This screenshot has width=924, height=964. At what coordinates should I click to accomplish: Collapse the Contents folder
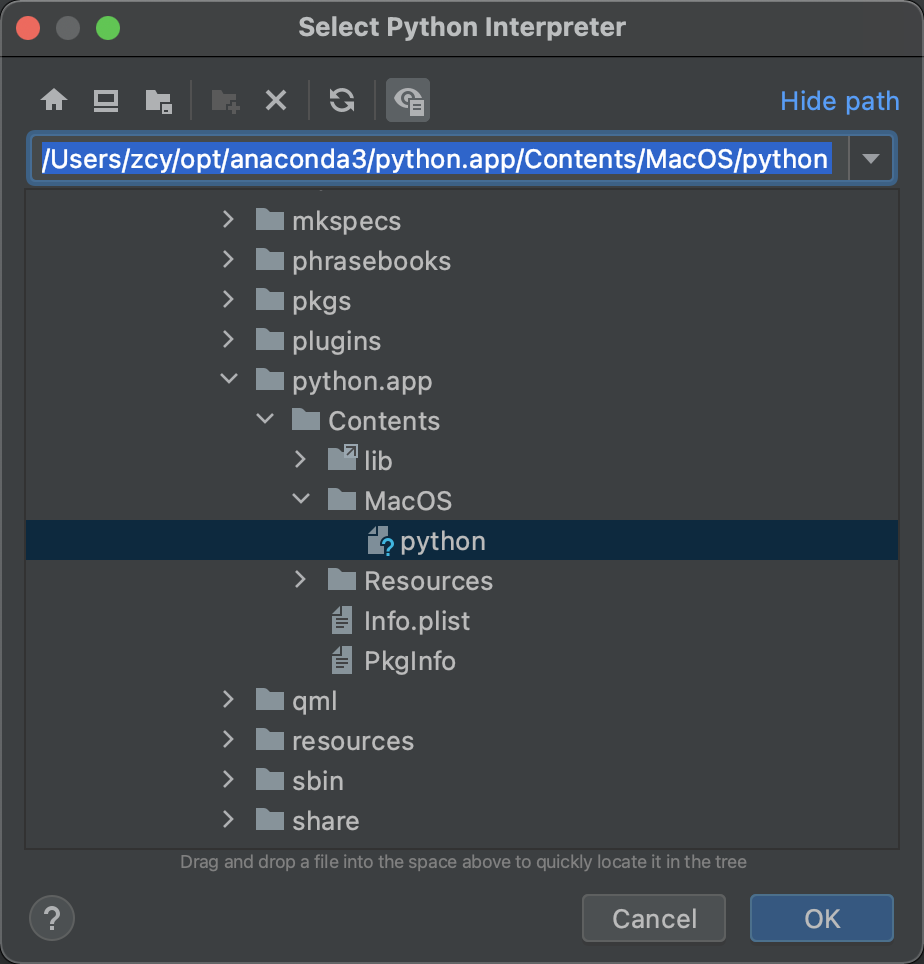click(265, 420)
